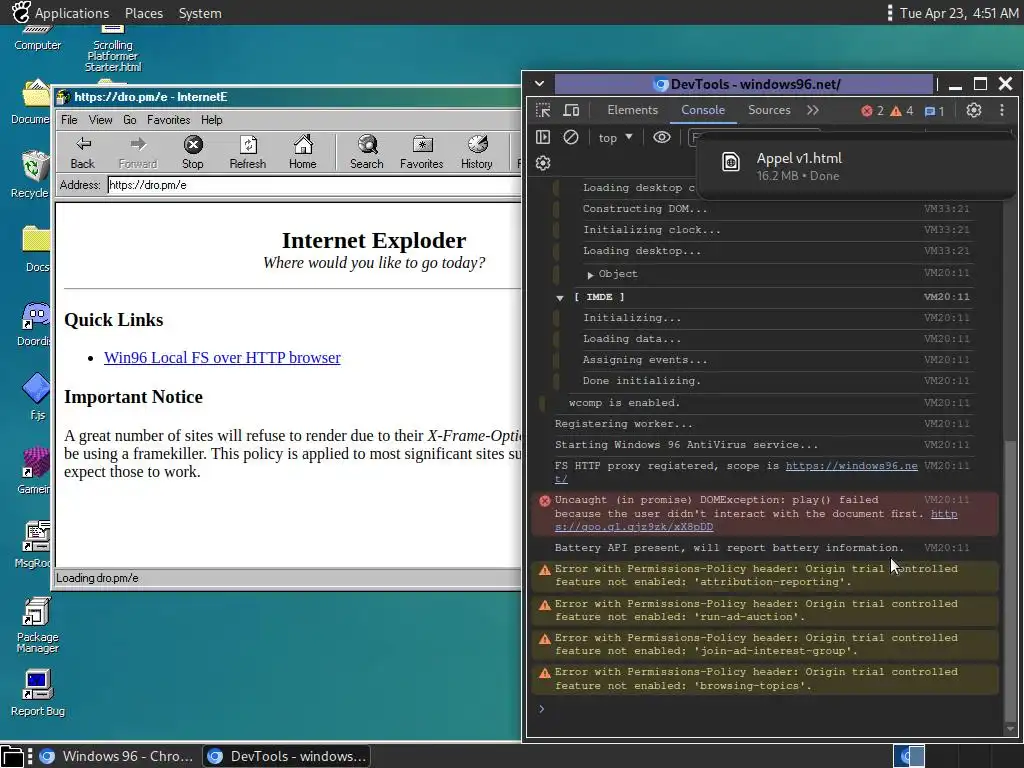Open the Report Bug desktop shortcut

coord(37,694)
